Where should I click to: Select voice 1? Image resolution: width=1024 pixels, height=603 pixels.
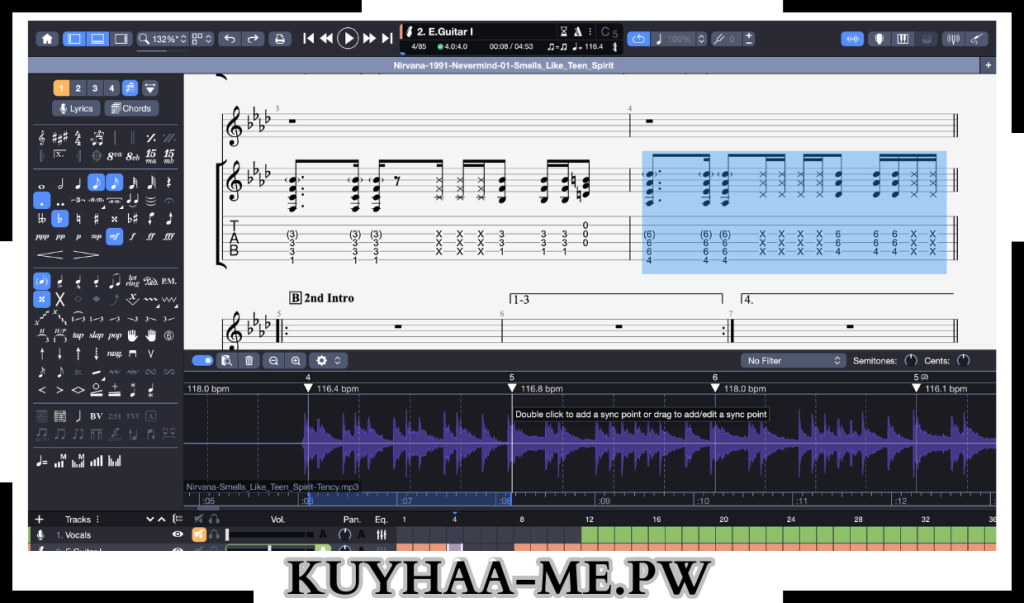61,88
